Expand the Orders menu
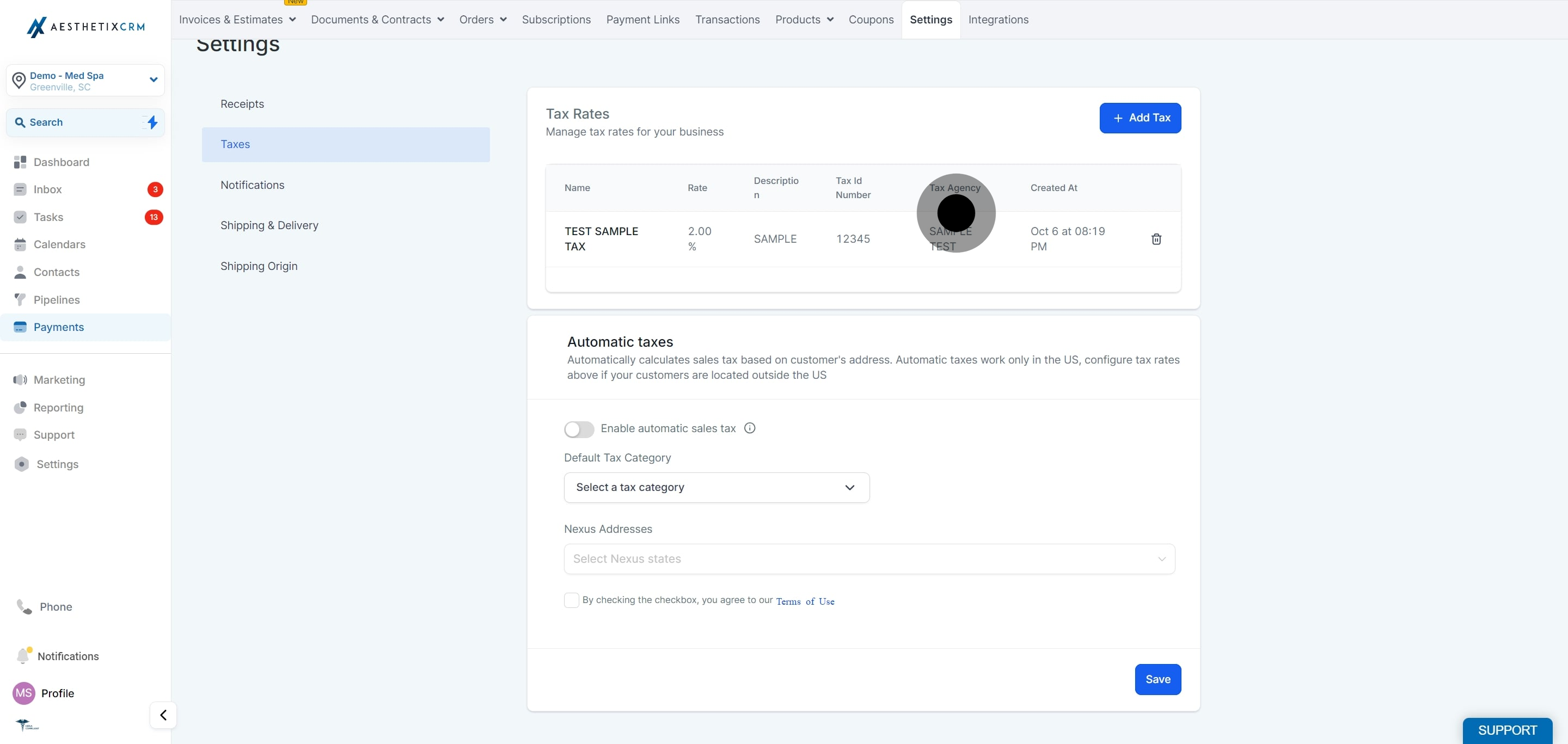 tap(483, 20)
